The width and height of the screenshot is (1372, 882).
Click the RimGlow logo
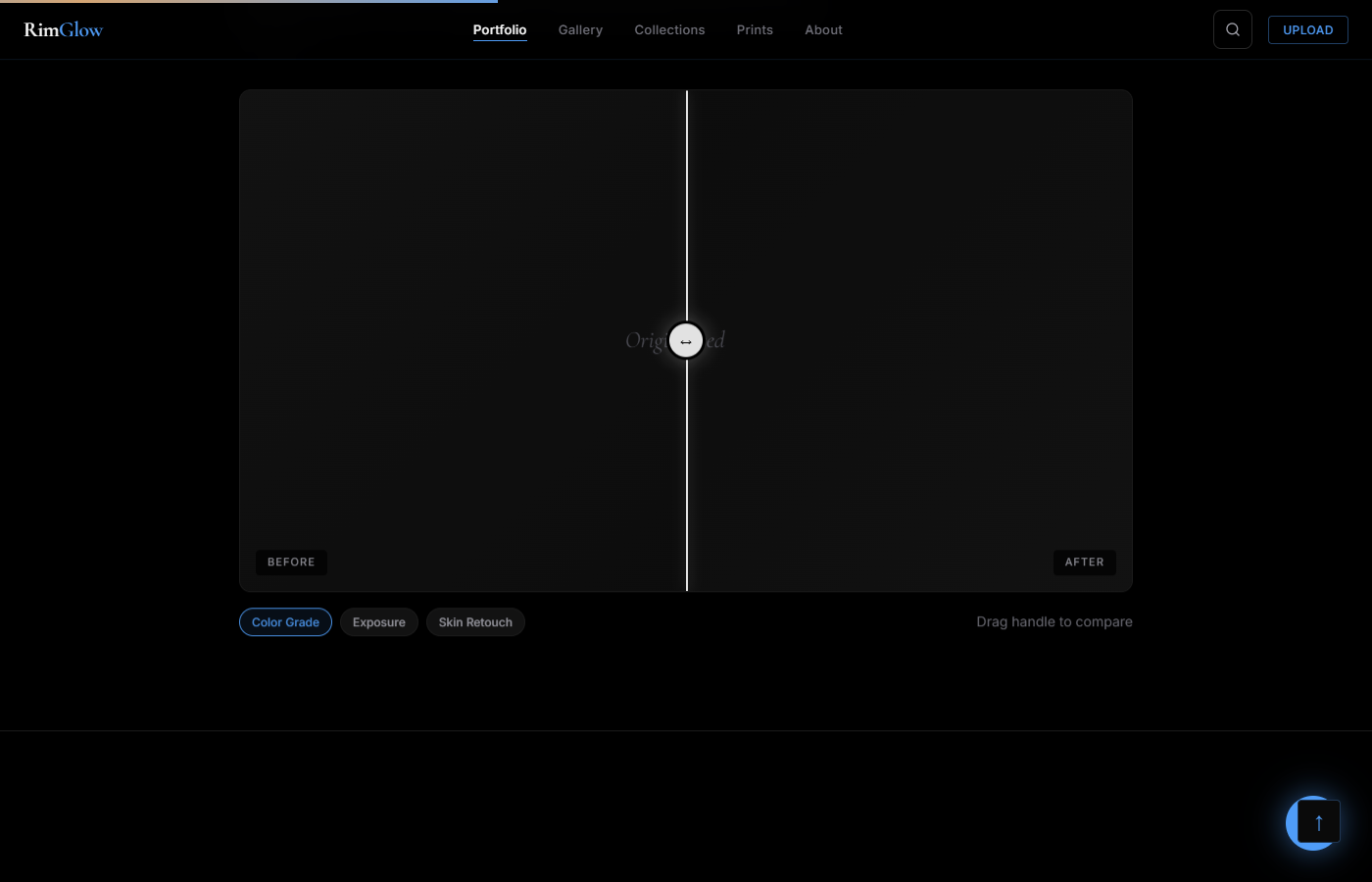[63, 29]
